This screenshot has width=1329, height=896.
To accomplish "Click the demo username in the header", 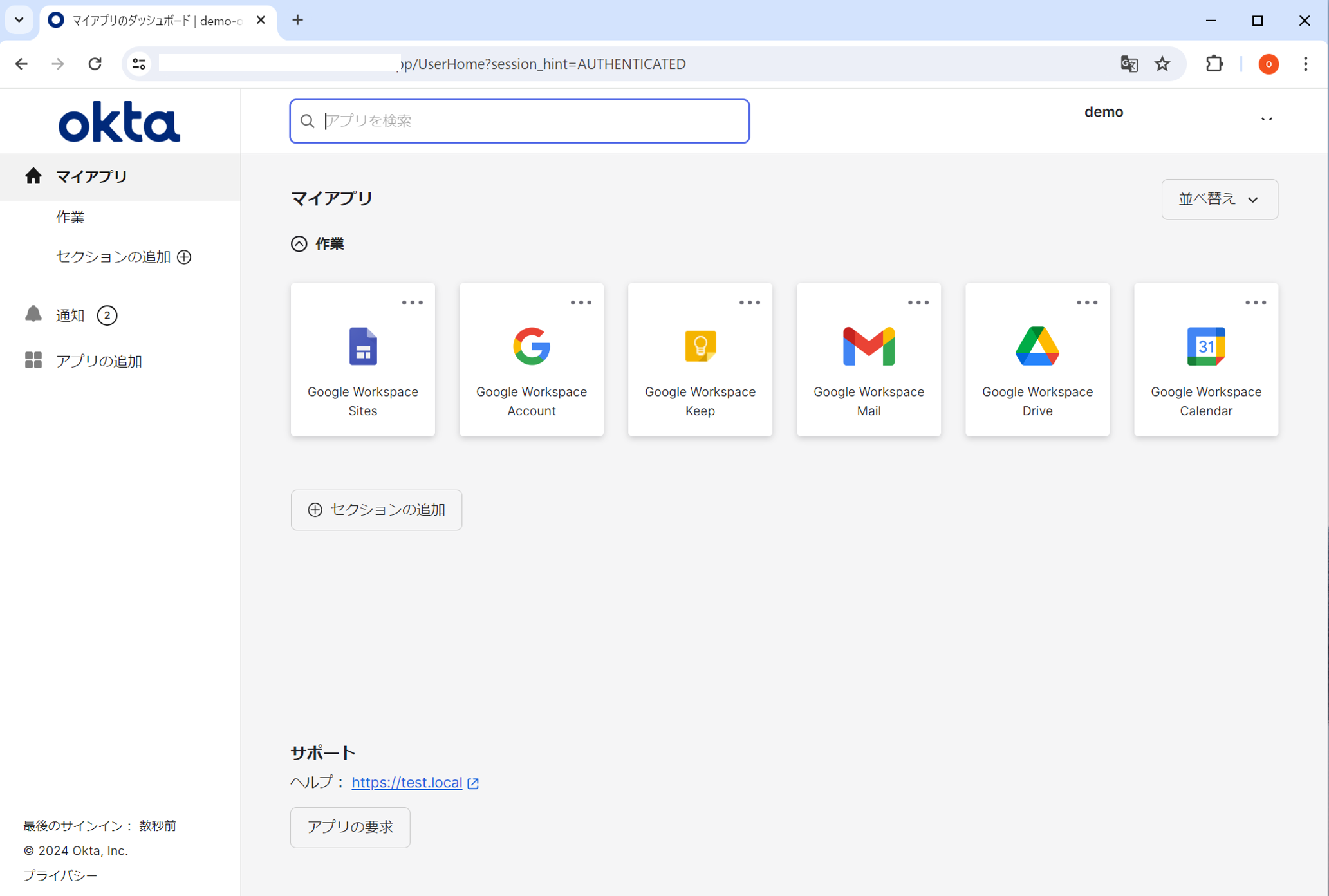I will pyautogui.click(x=1104, y=112).
